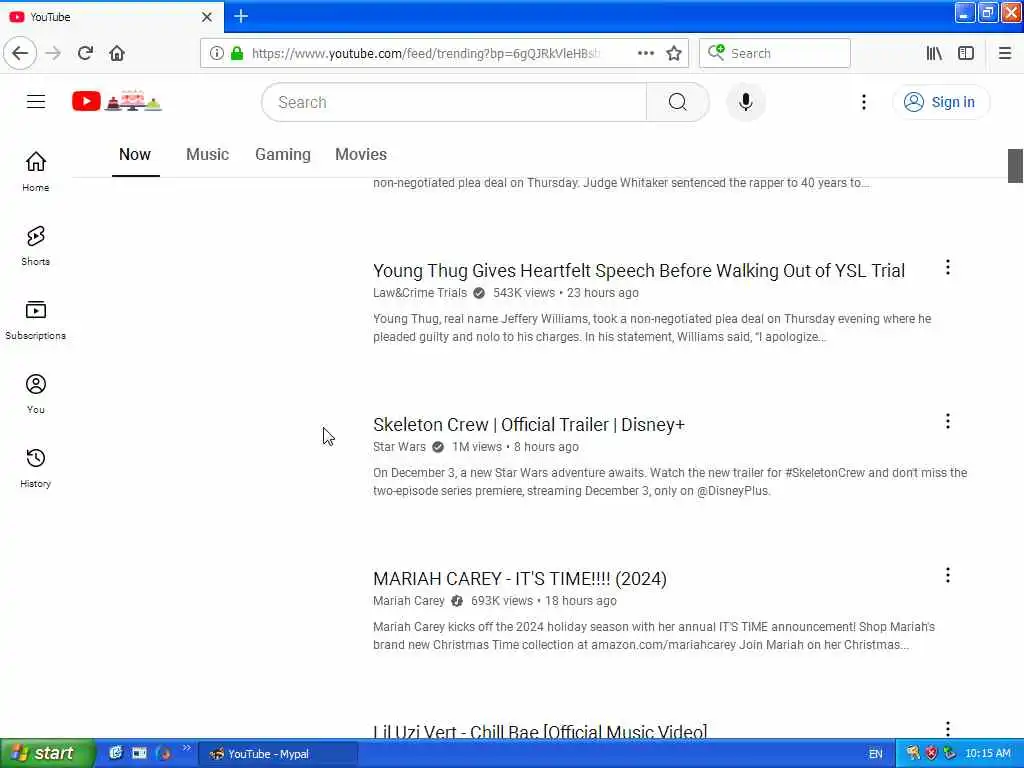Click the YouTube - Mypal taskbar button
The height and width of the screenshot is (768, 1024).
click(x=278, y=754)
